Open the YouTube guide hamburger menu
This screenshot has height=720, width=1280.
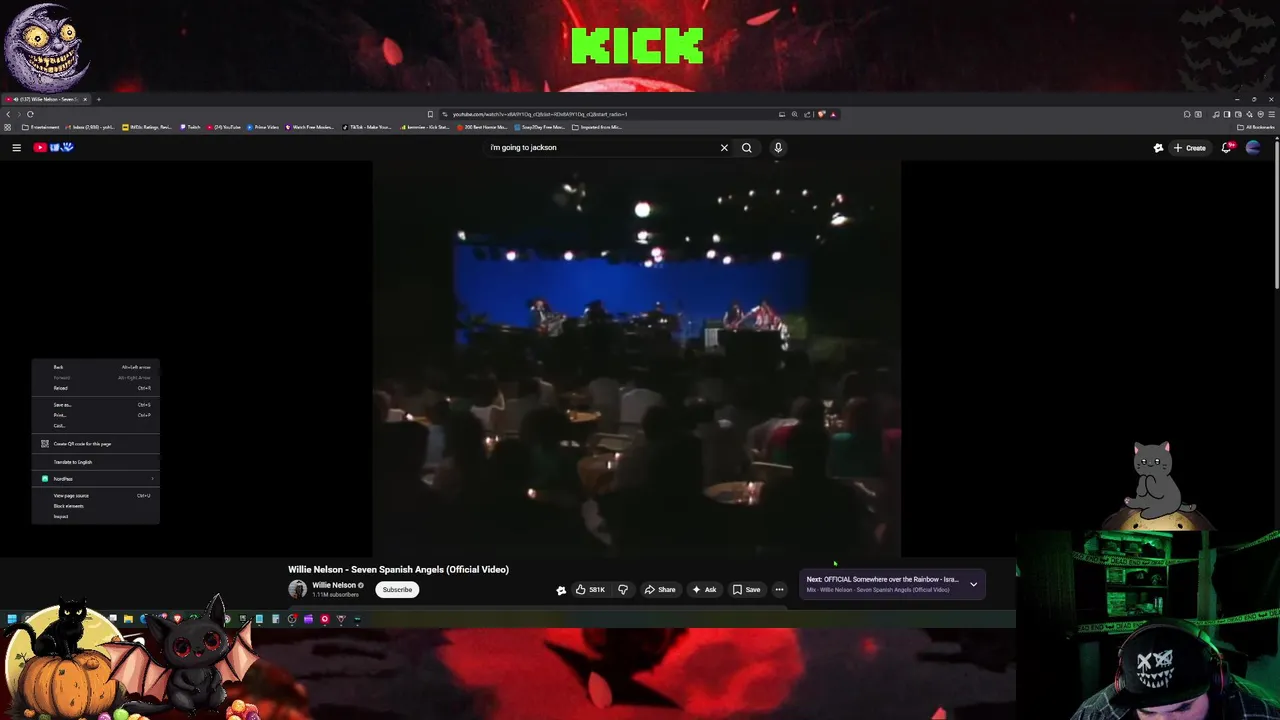tap(16, 147)
